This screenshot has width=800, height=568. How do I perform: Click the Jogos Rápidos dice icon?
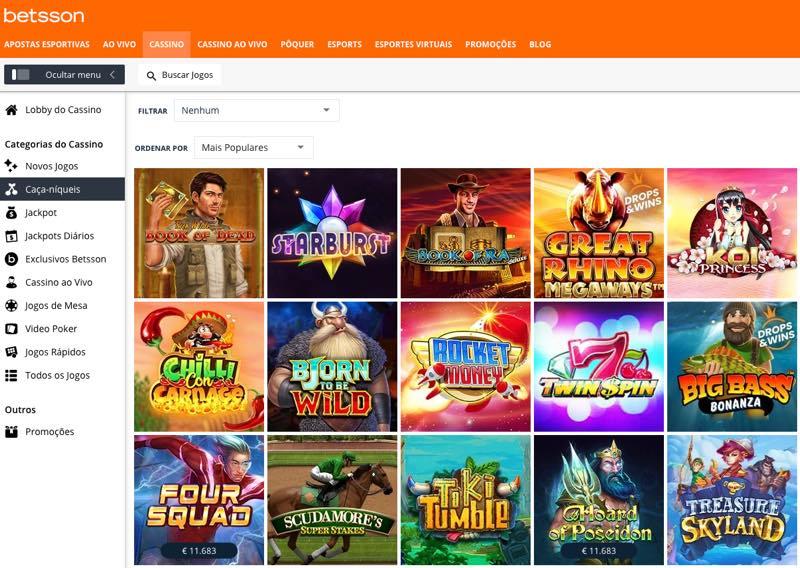point(11,352)
